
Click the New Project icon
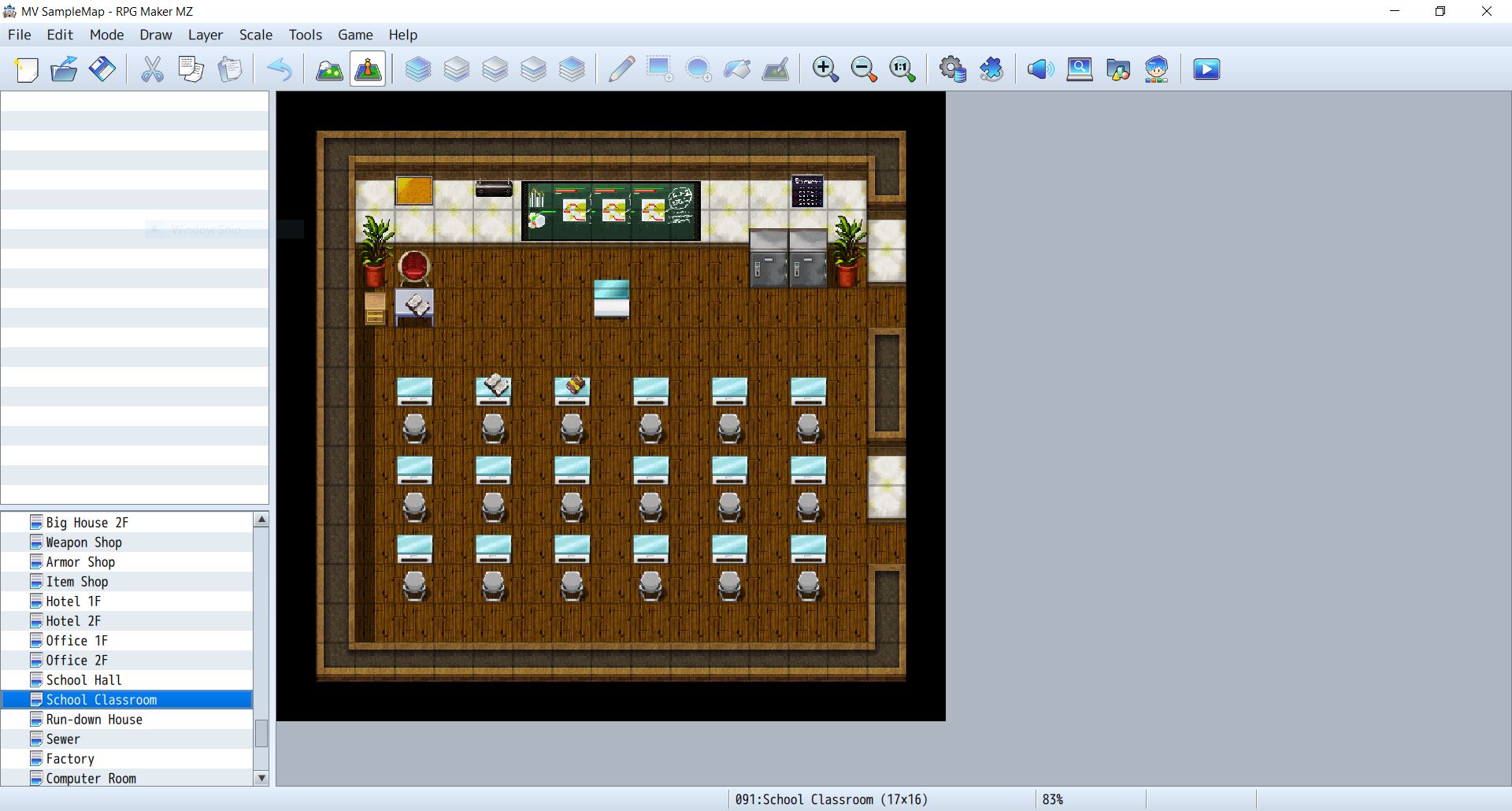(x=27, y=69)
